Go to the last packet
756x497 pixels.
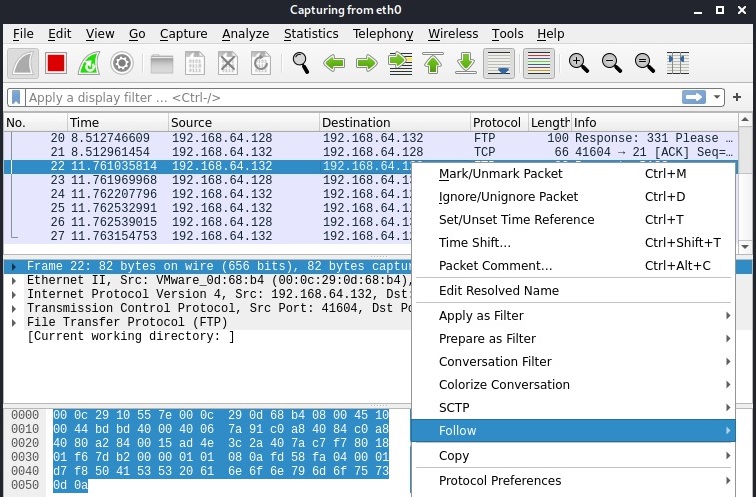466,63
